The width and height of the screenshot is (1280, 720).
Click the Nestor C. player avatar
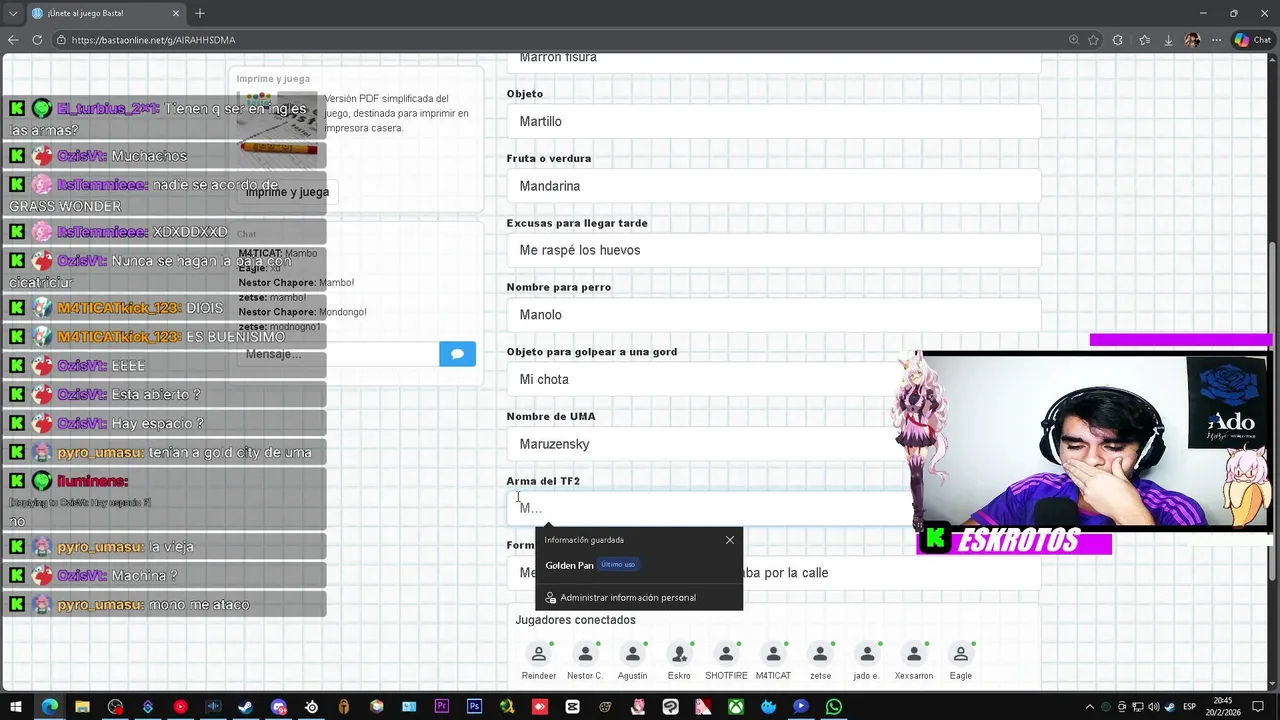(x=585, y=654)
